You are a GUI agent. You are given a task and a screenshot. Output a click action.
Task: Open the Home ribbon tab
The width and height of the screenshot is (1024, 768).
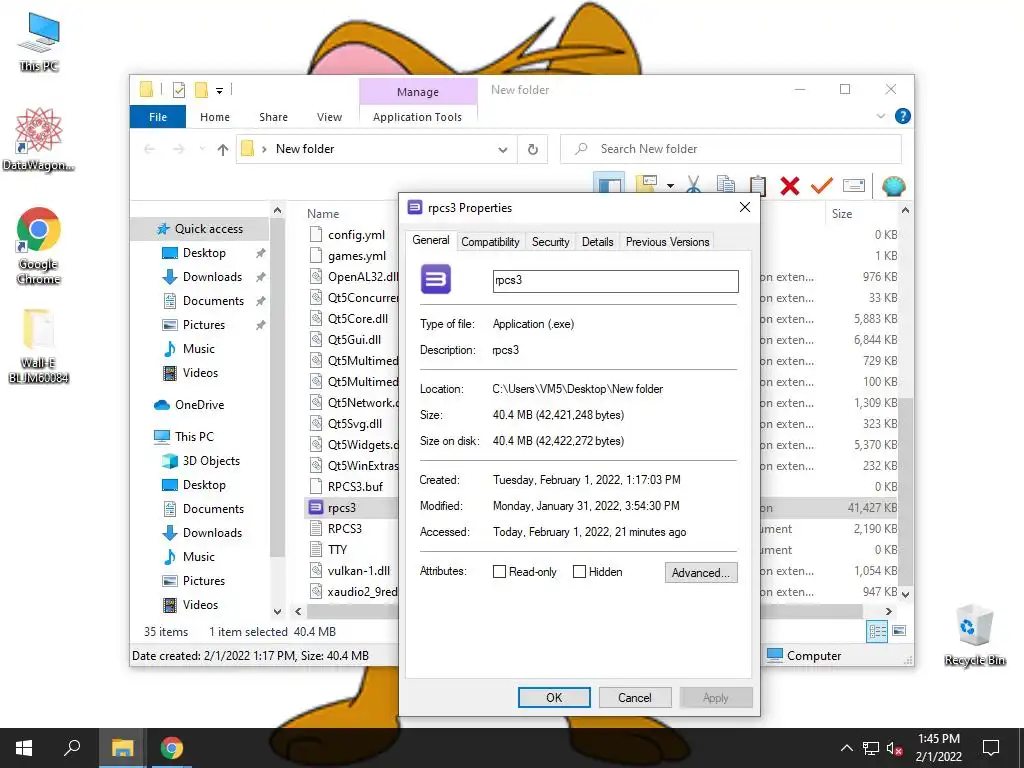point(215,117)
